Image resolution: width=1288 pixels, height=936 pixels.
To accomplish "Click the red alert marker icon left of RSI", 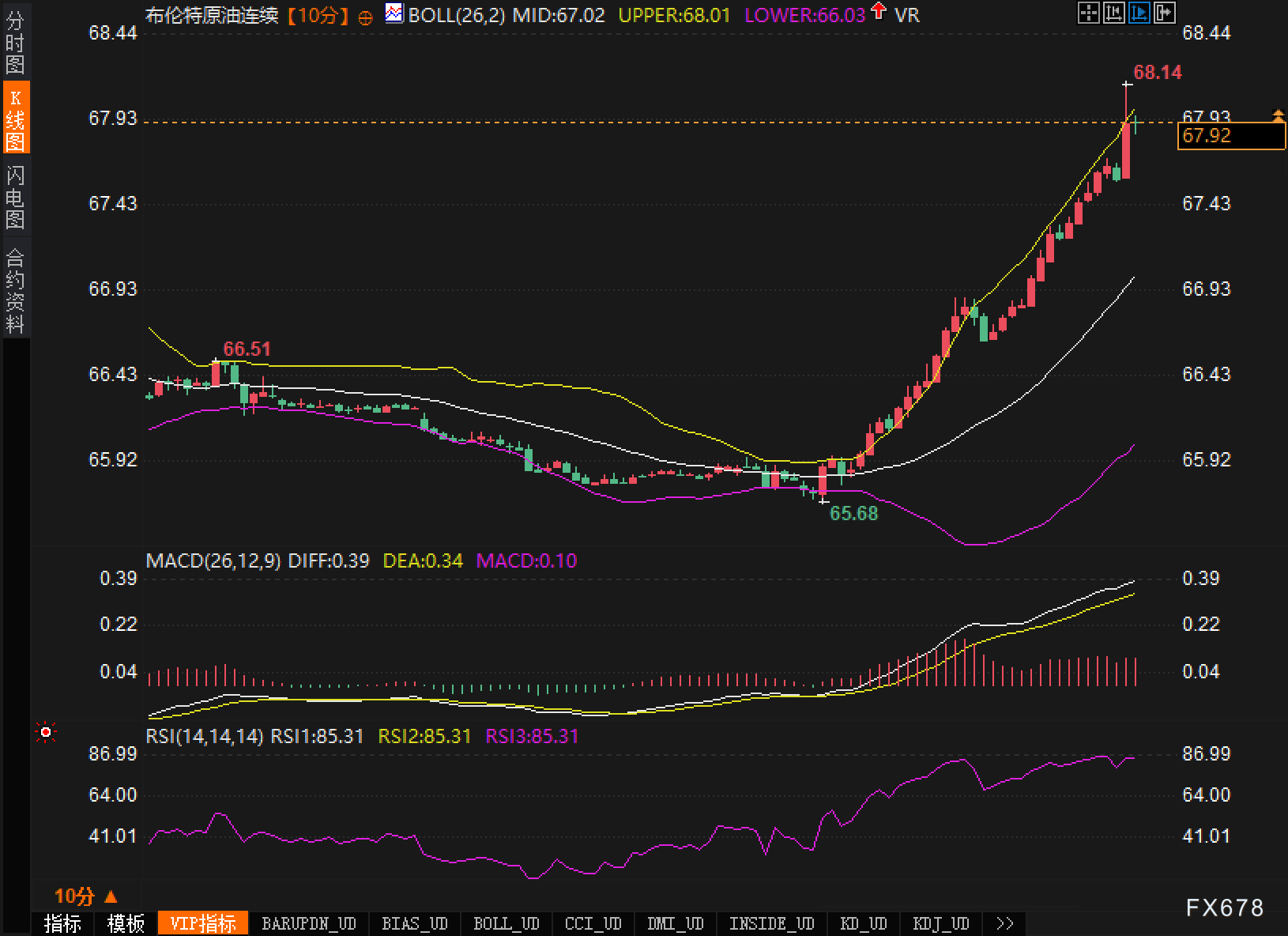I will pyautogui.click(x=46, y=733).
